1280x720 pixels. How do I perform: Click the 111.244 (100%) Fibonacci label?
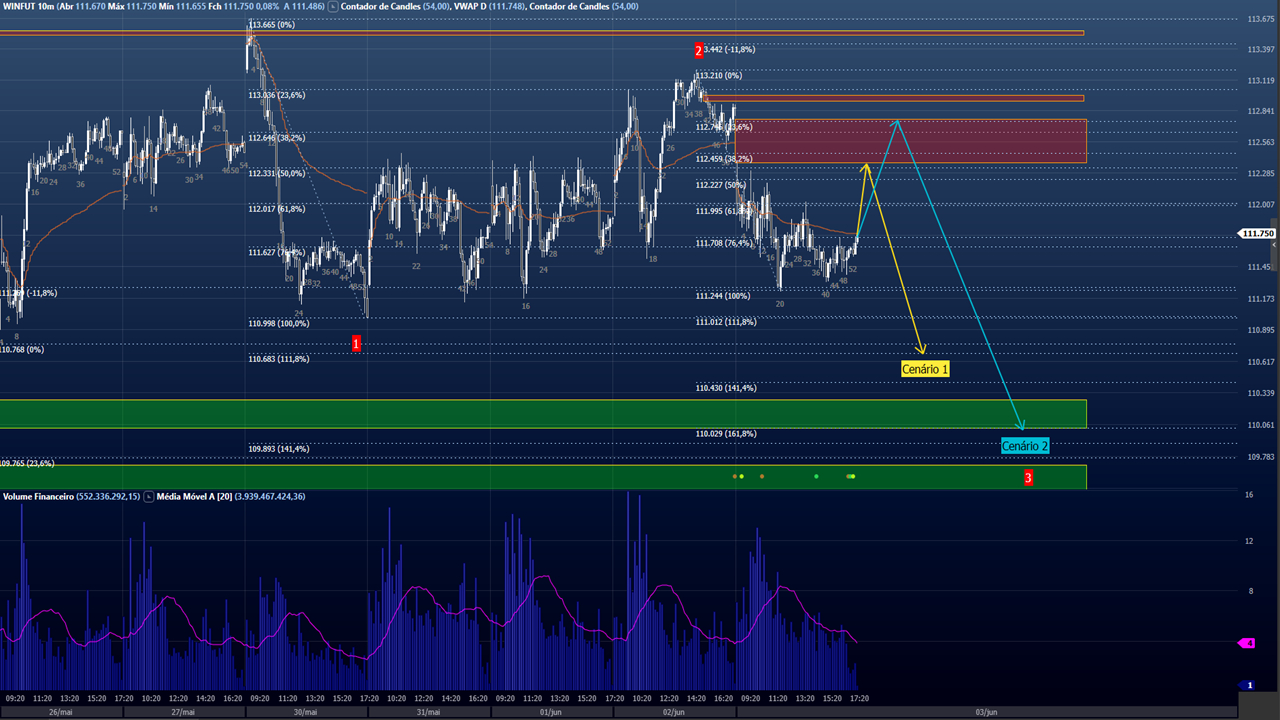[x=723, y=296]
